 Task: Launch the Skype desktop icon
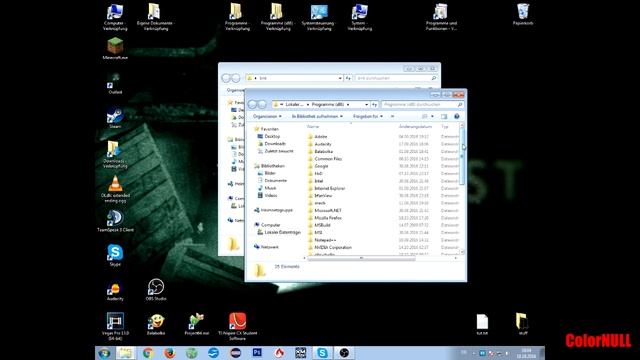(115, 255)
